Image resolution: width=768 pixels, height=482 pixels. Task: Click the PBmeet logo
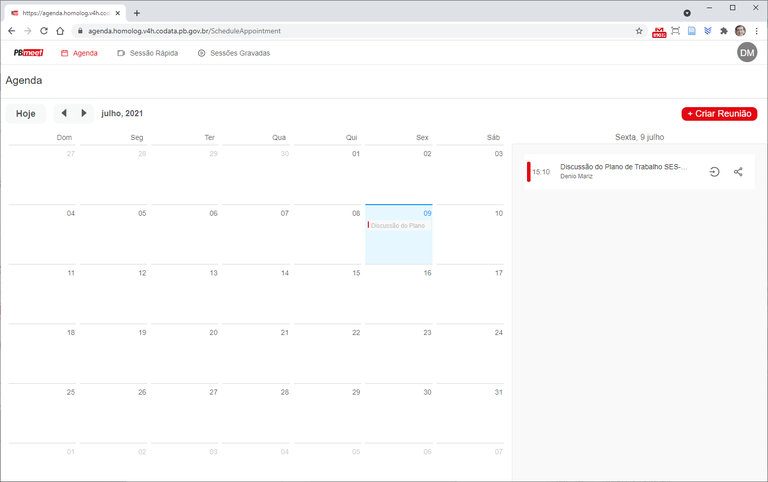click(28, 53)
